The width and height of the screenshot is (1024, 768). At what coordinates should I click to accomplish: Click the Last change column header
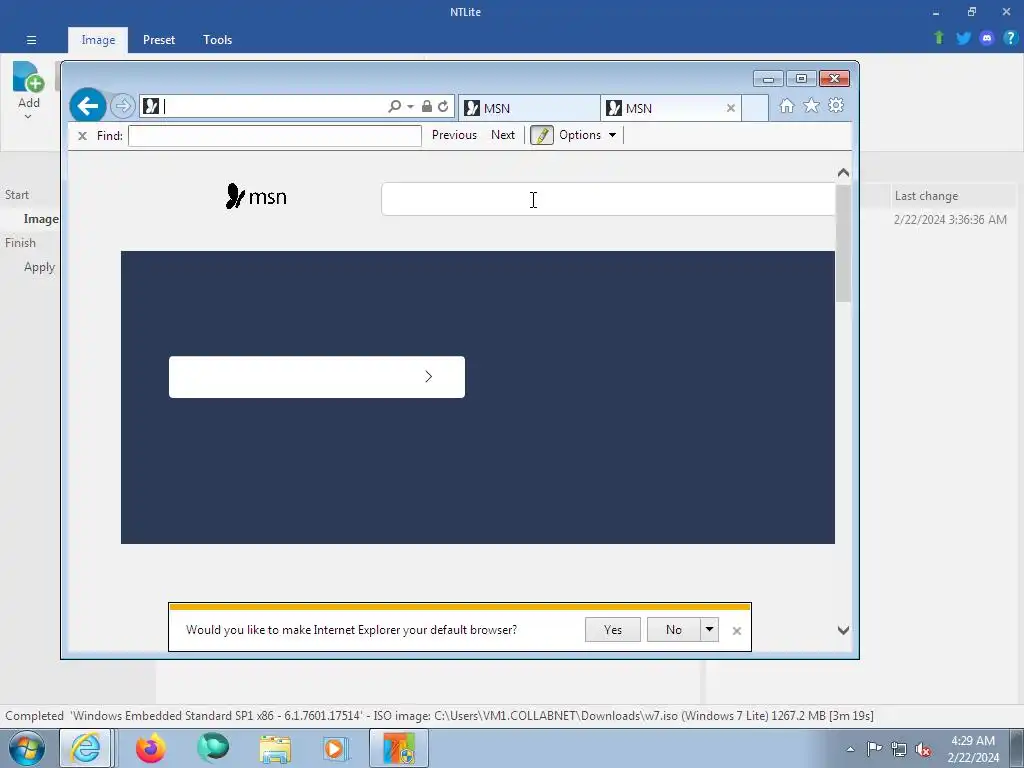tap(926, 196)
